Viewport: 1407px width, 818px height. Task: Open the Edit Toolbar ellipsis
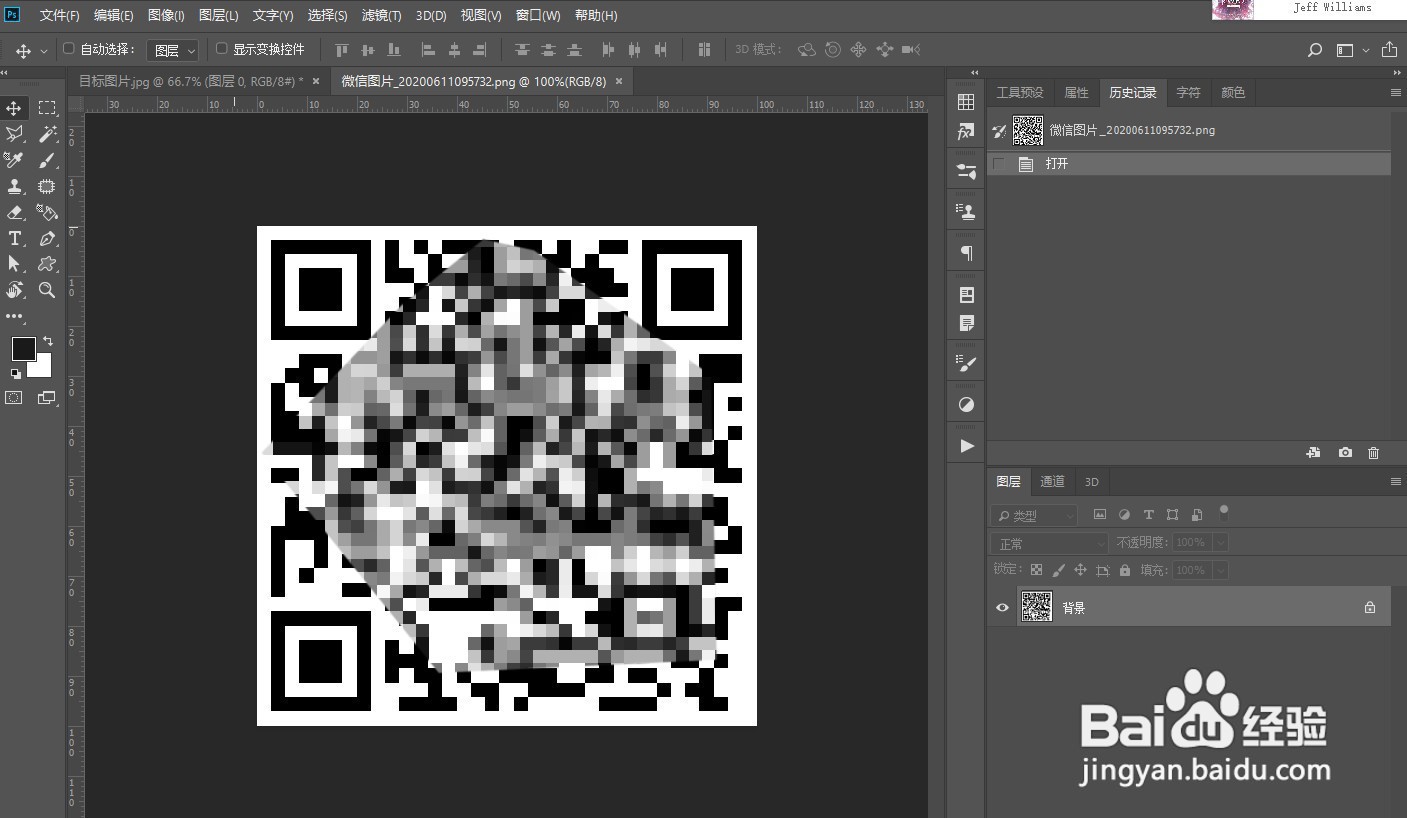(x=14, y=316)
